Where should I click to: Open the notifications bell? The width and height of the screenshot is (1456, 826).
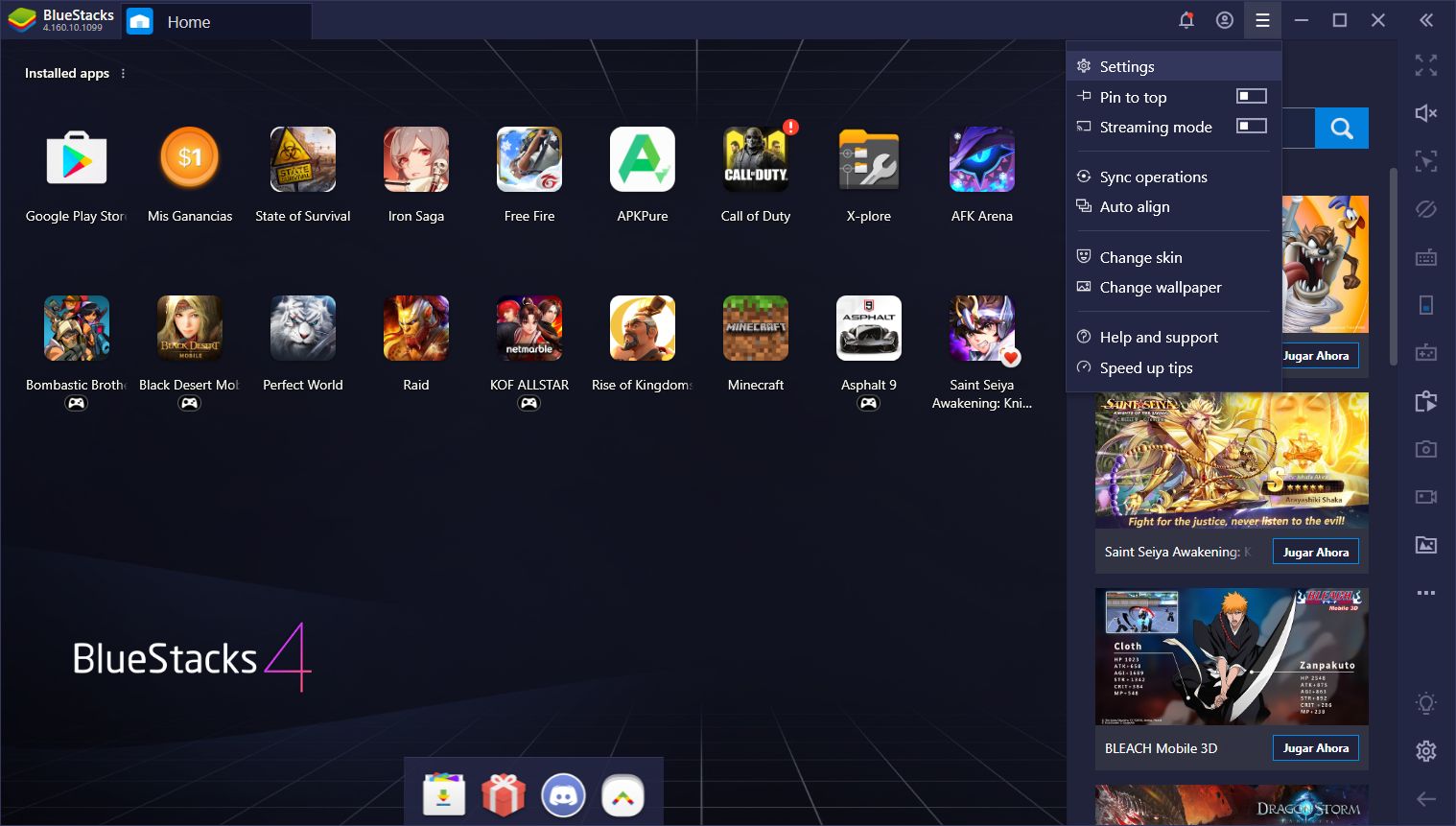1186,20
